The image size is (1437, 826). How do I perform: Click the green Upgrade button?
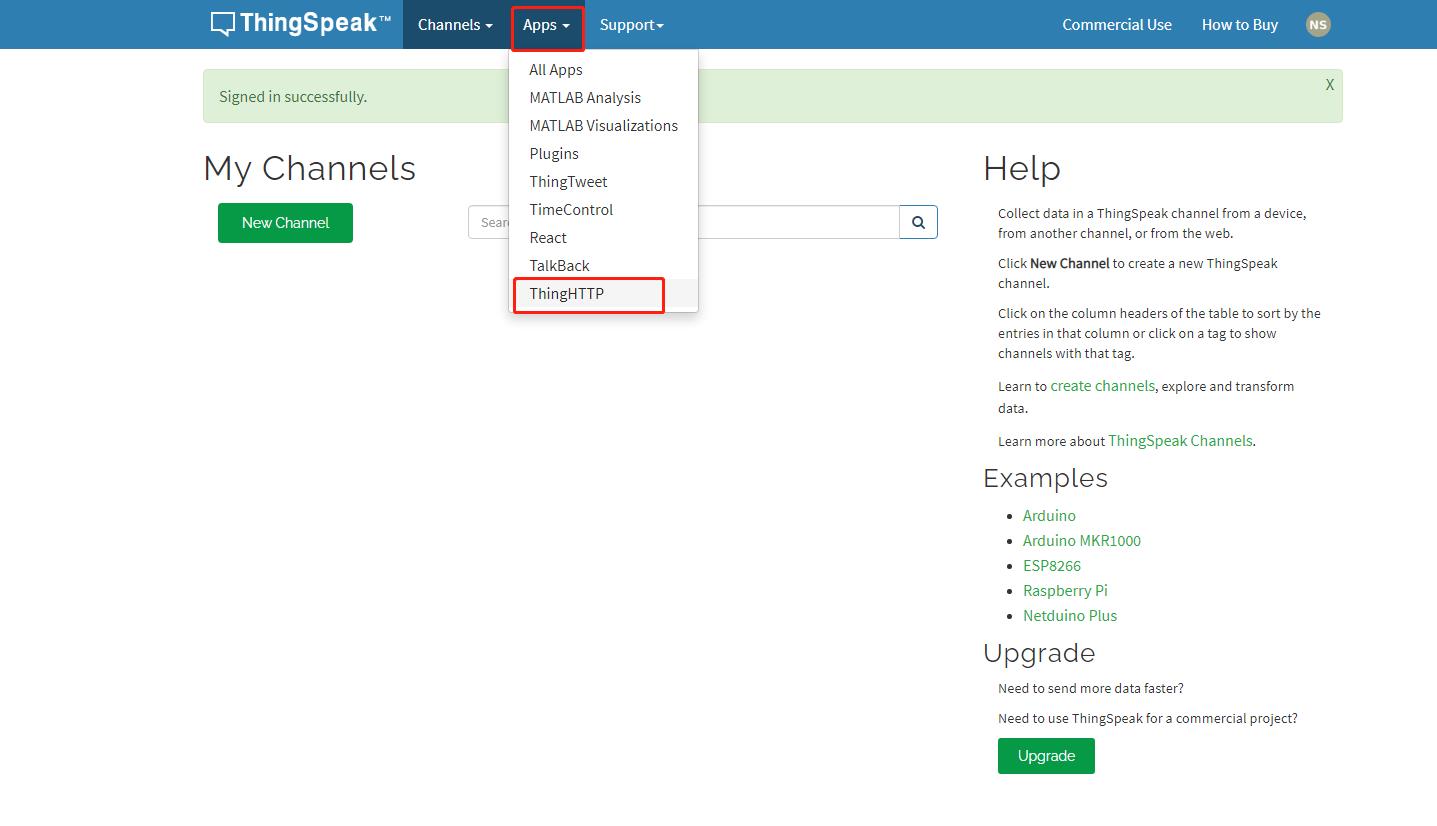tap(1046, 756)
